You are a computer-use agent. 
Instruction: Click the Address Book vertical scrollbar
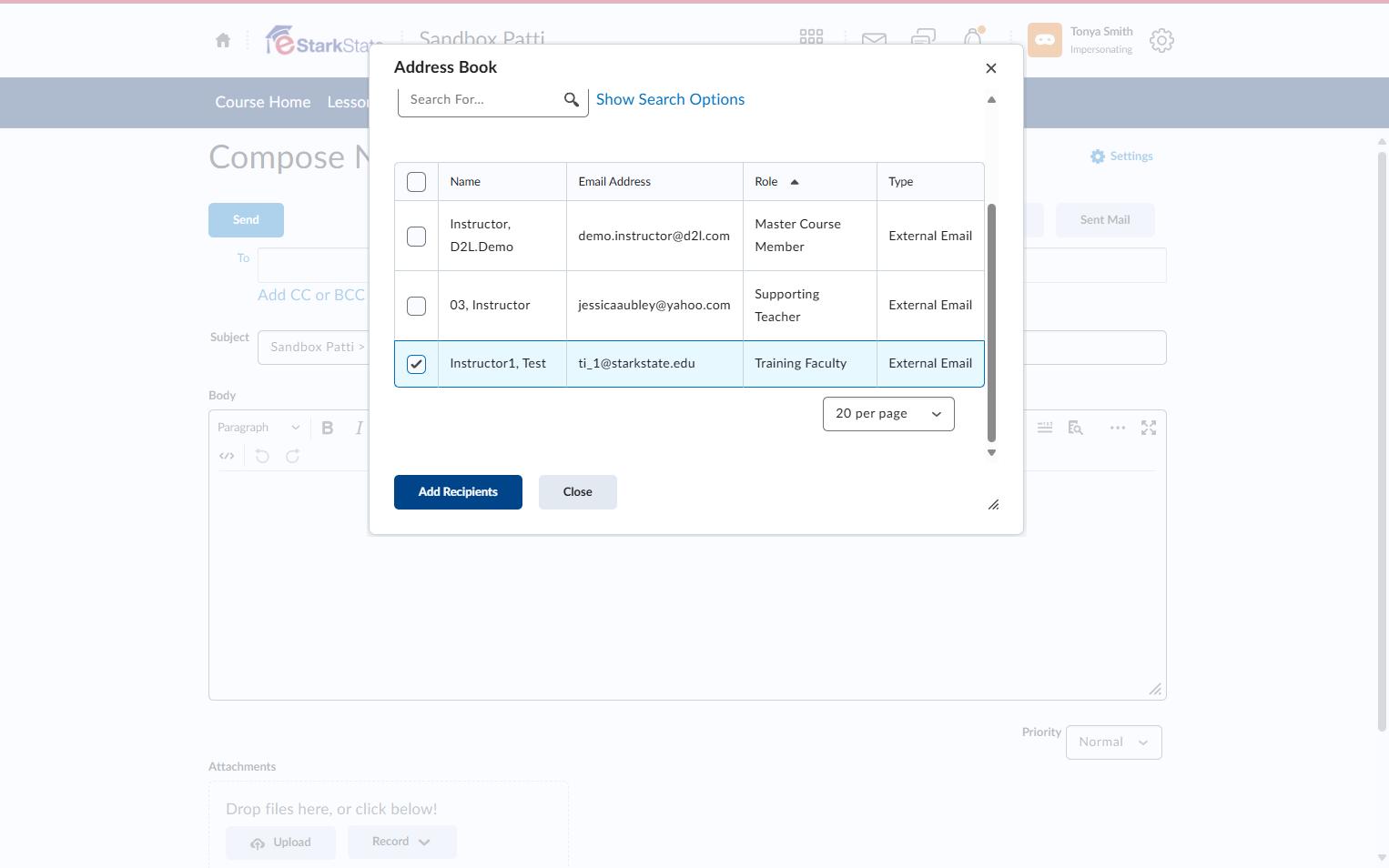coord(991,323)
